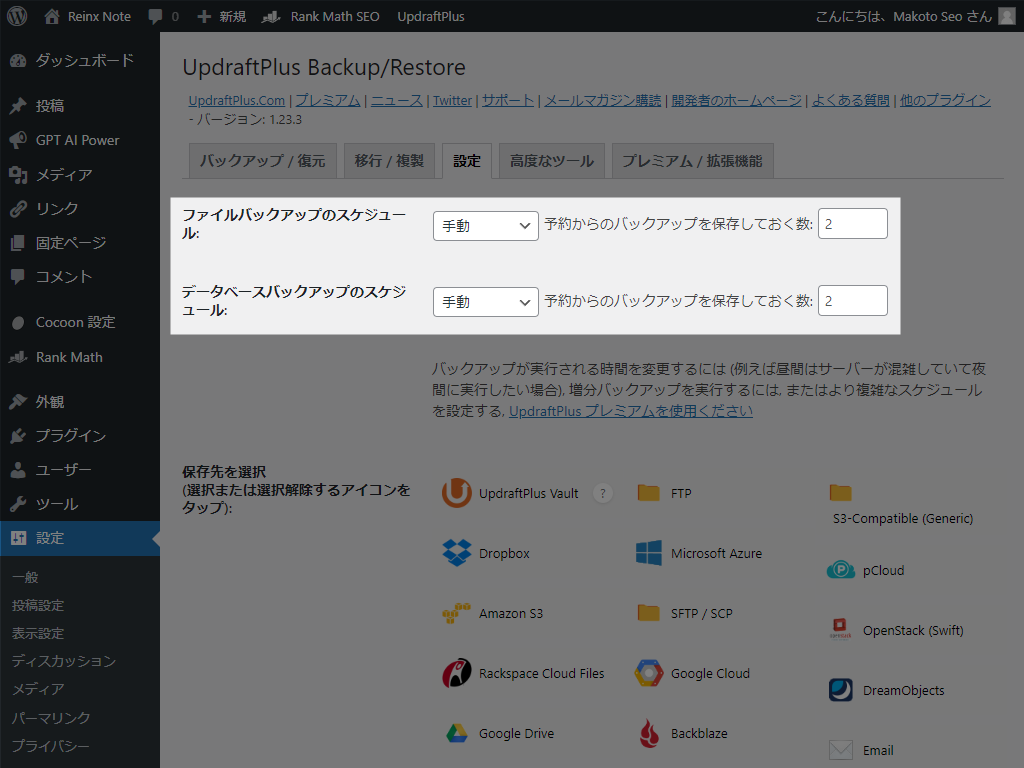Select pCloud storage icon
Viewport: 1024px width, 768px height.
point(840,570)
